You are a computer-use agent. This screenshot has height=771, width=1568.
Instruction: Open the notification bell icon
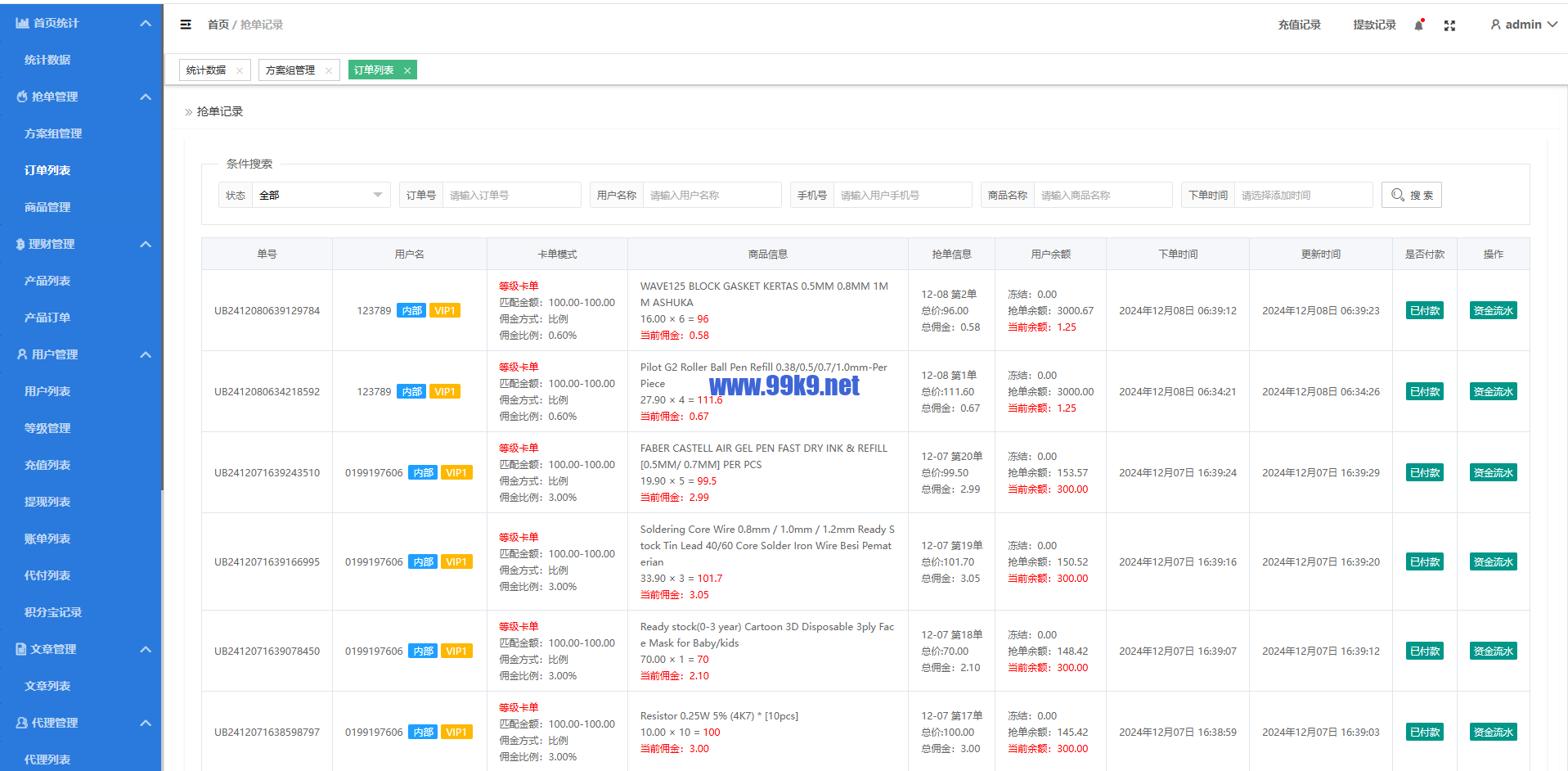tap(1419, 25)
